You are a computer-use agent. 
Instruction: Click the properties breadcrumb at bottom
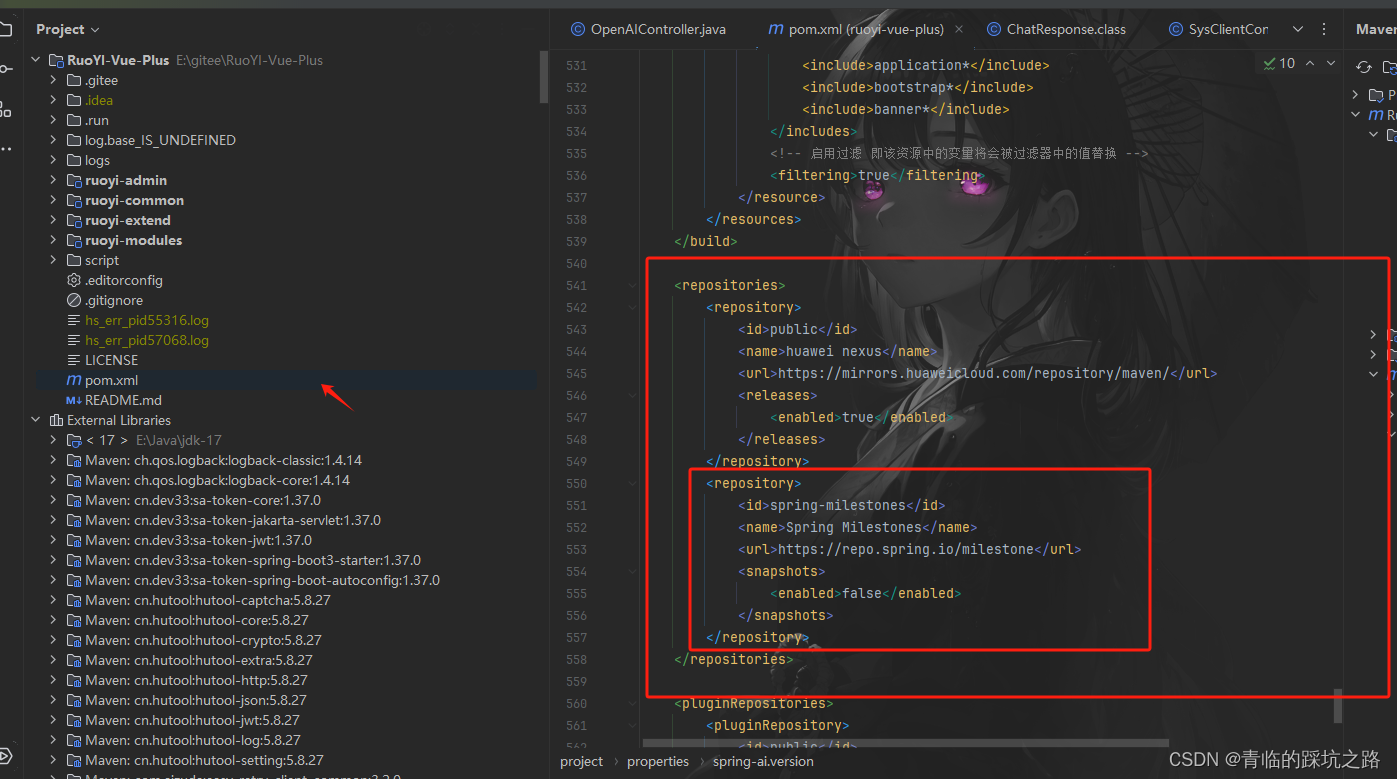(657, 761)
